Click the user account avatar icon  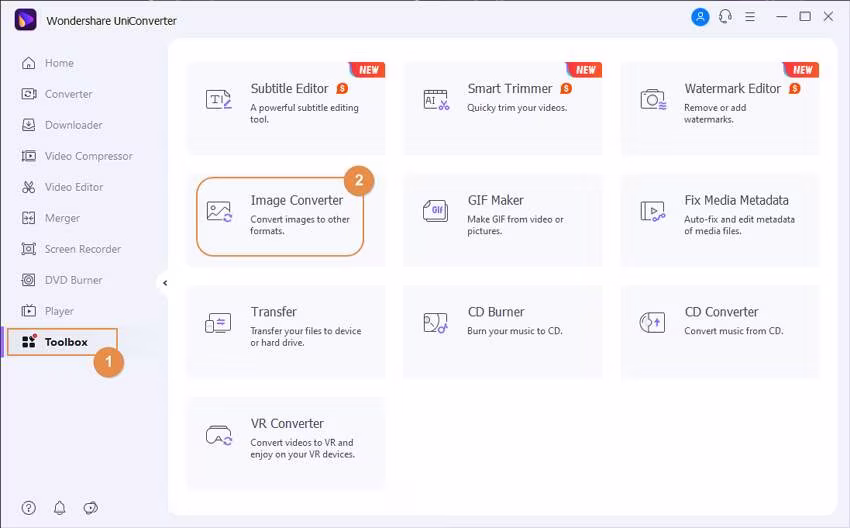point(700,17)
